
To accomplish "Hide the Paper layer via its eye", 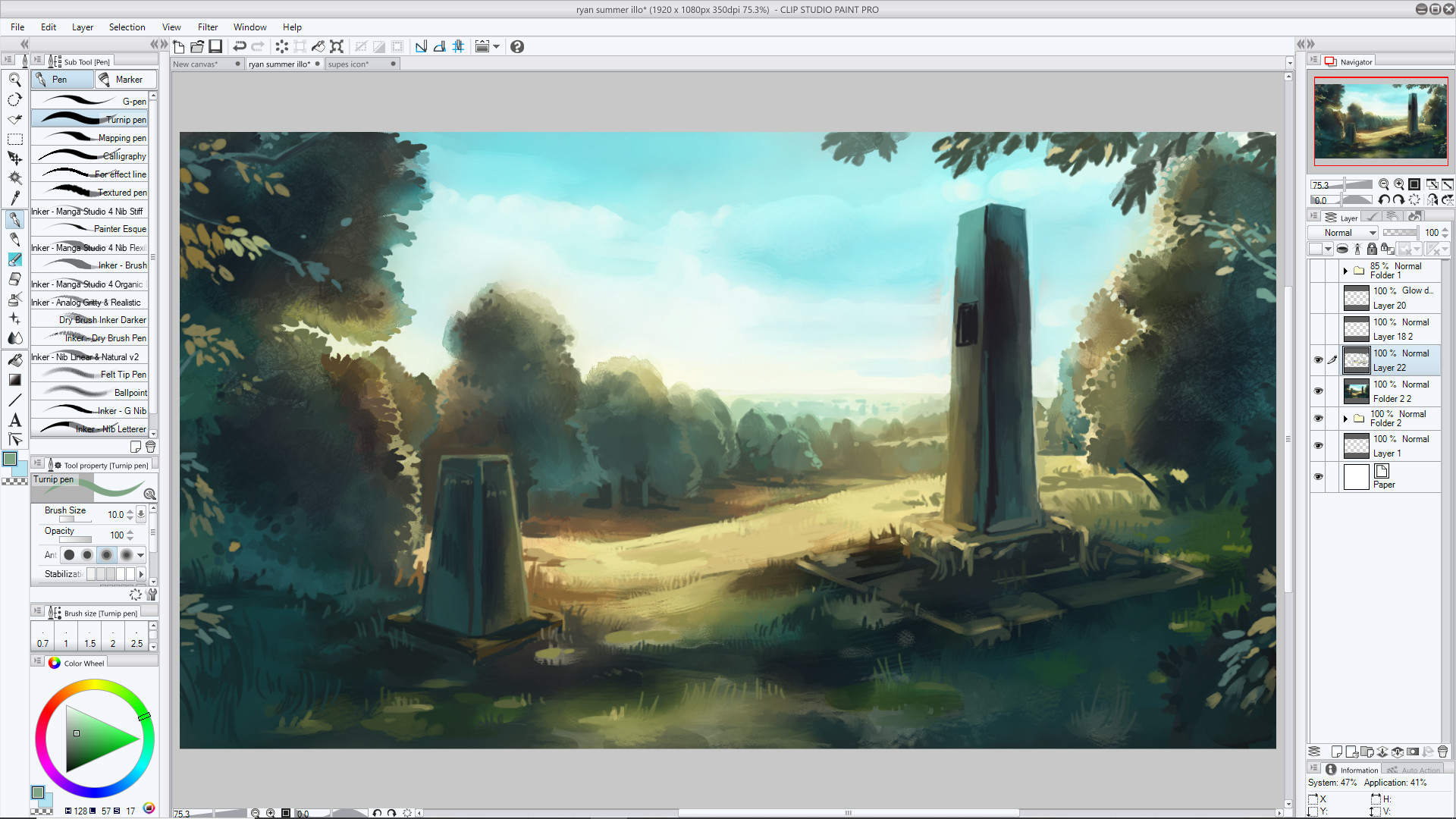I will [x=1318, y=477].
